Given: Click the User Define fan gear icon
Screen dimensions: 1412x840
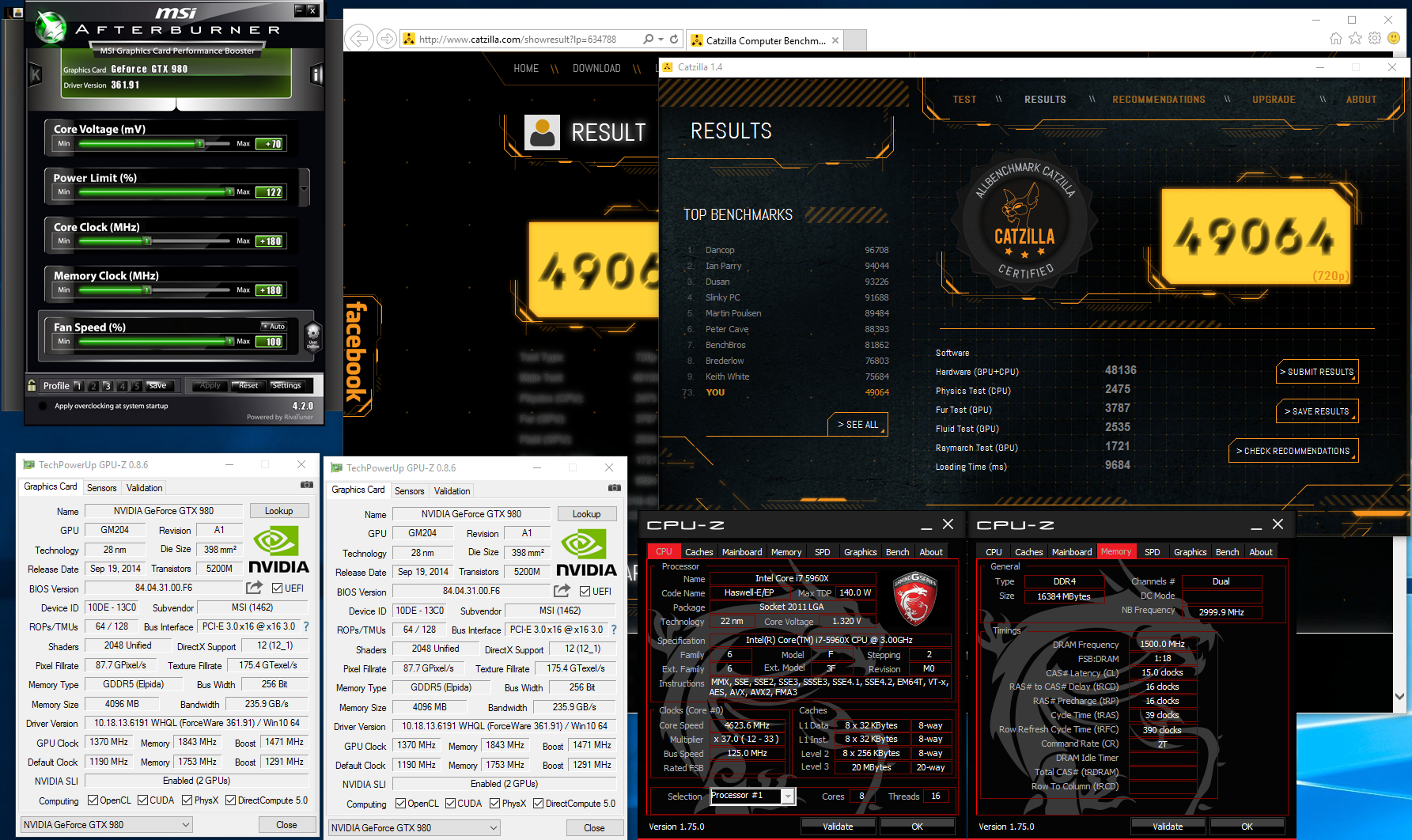Looking at the screenshot, I should [313, 335].
